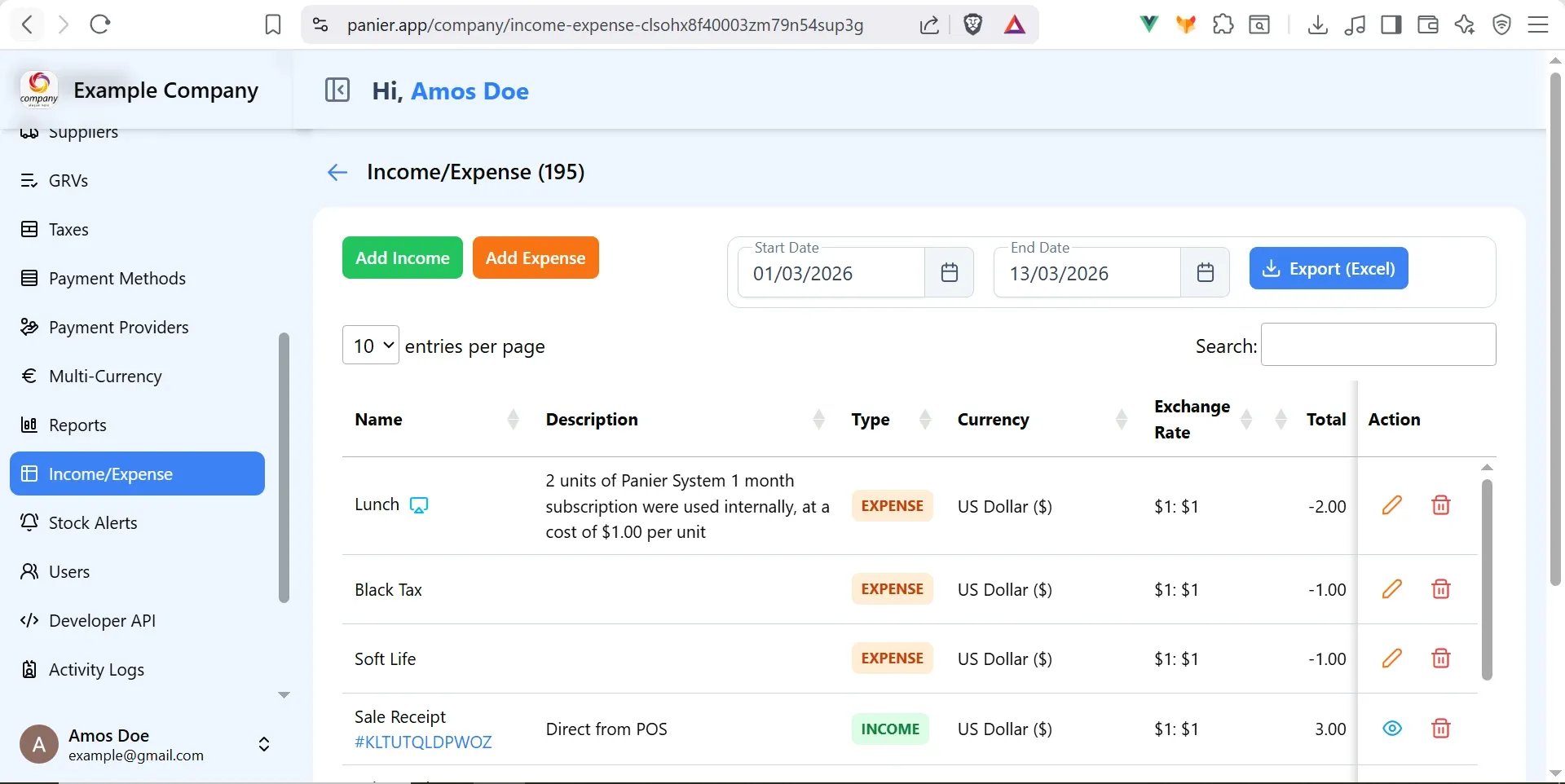Open the share icon in the address bar
The width and height of the screenshot is (1565, 784).
[929, 25]
